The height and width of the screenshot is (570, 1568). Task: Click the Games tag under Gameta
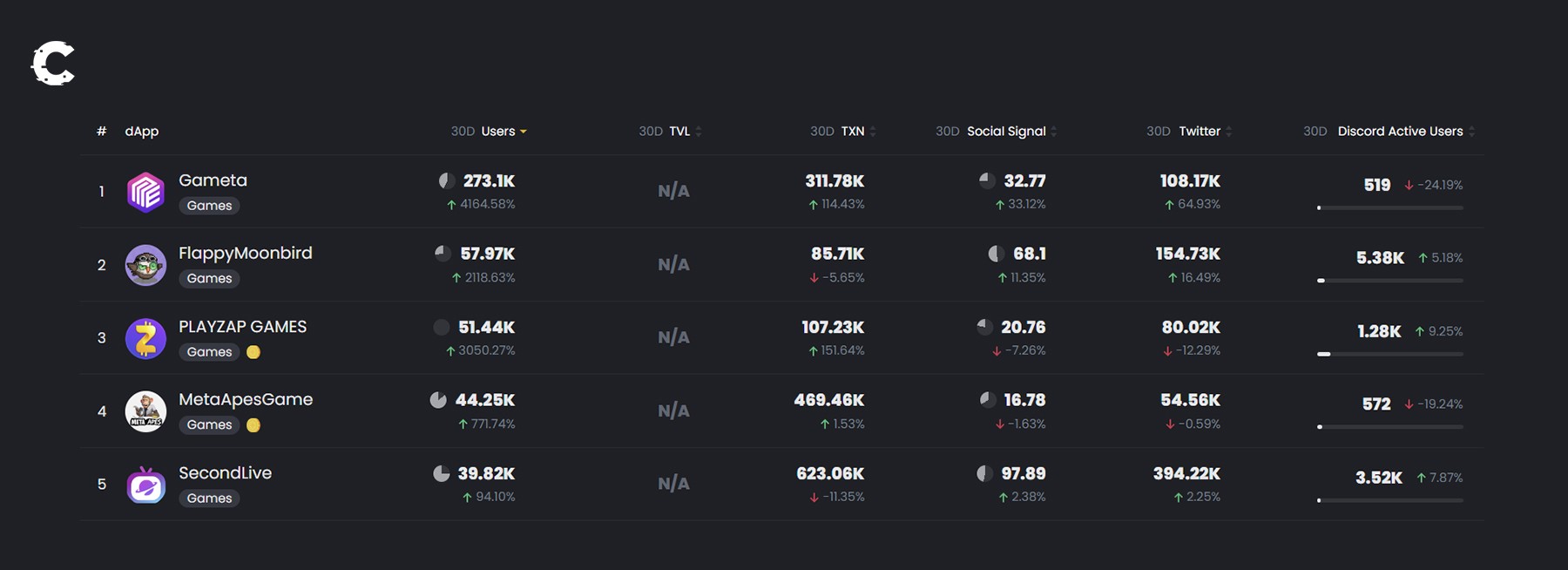[209, 206]
